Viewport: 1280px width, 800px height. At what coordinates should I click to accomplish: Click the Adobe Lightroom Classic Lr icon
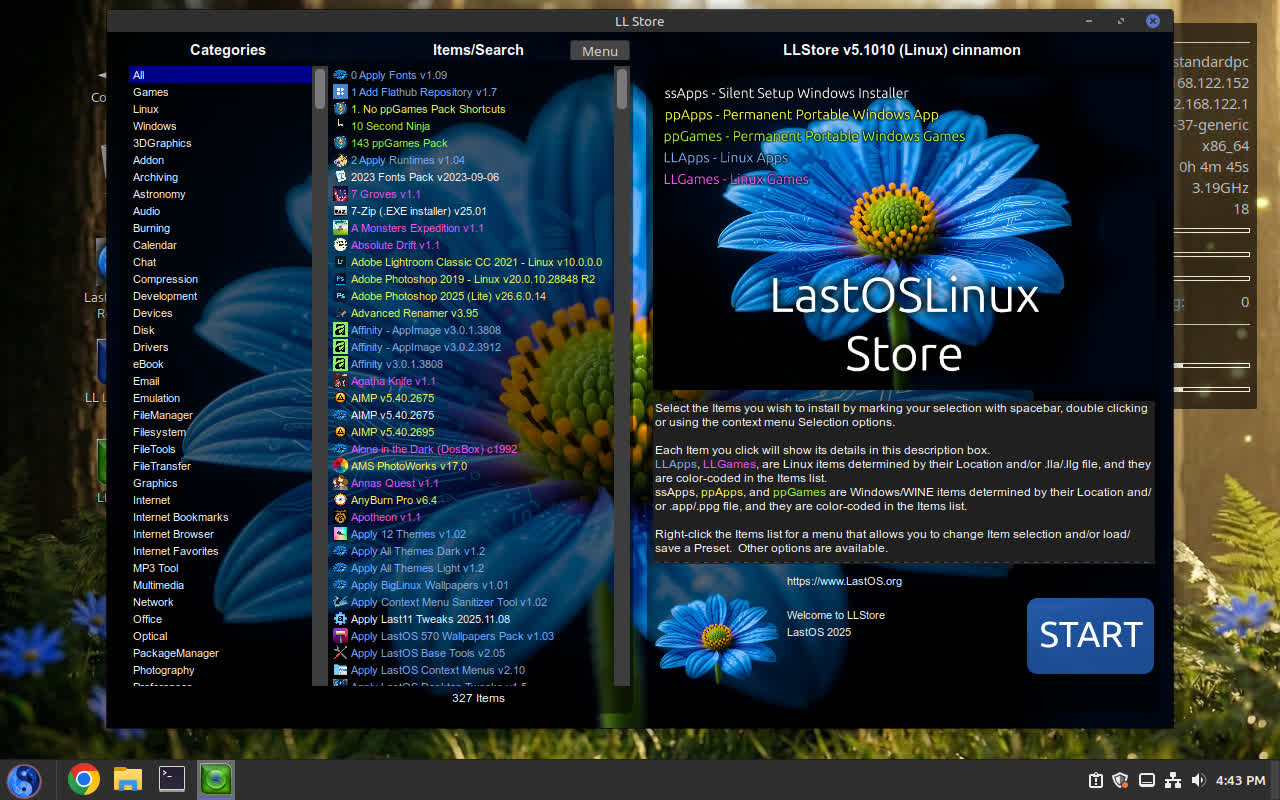coord(340,262)
